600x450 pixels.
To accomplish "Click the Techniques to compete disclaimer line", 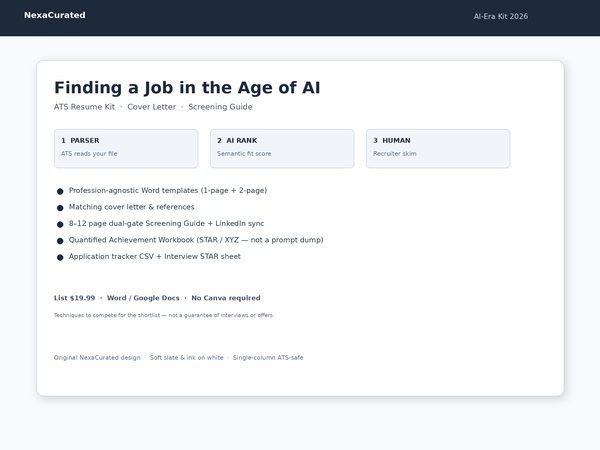I will [x=164, y=315].
